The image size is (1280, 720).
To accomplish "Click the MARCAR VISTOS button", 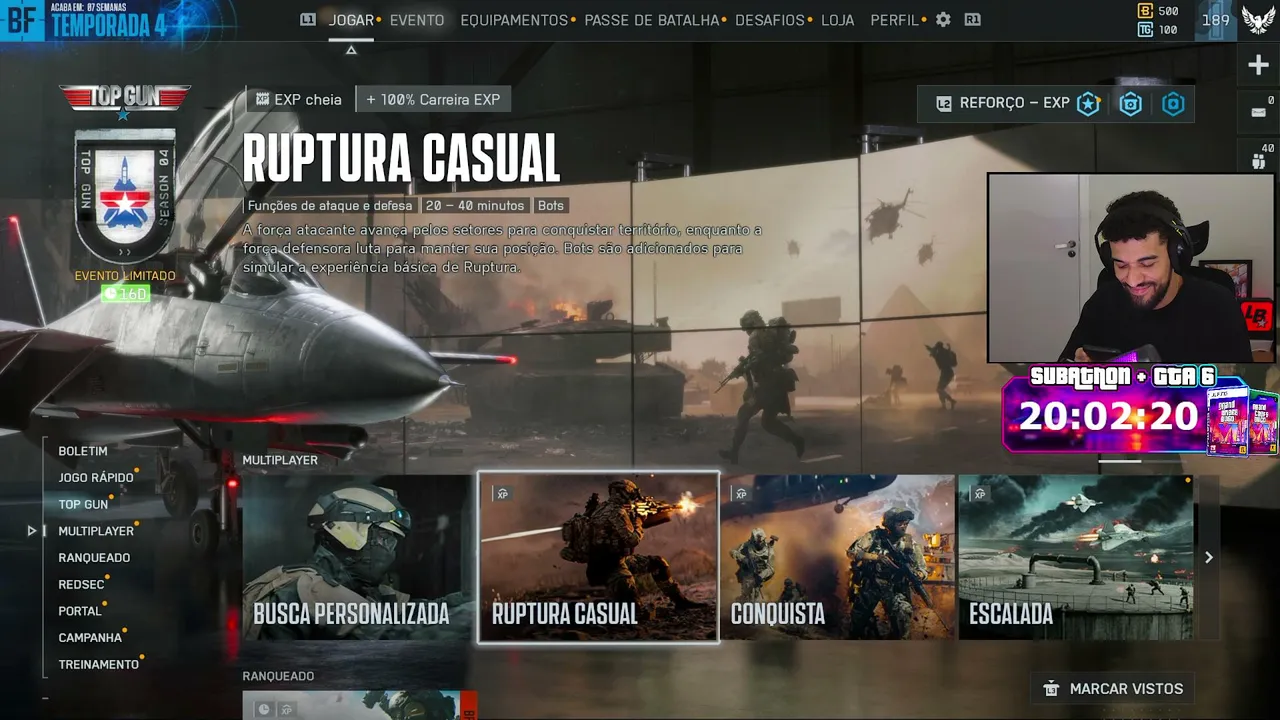I will (1112, 689).
